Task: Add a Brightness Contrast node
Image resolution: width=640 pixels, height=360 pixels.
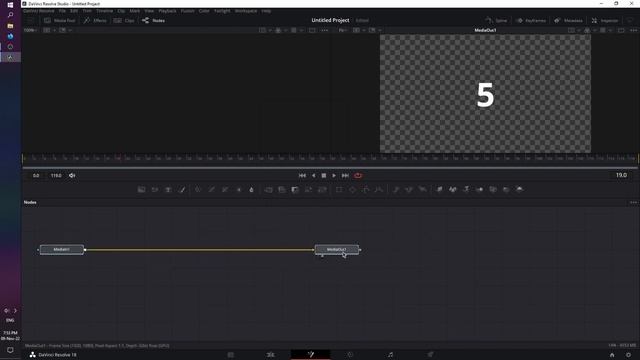Action: pyautogui.click(x=239, y=189)
